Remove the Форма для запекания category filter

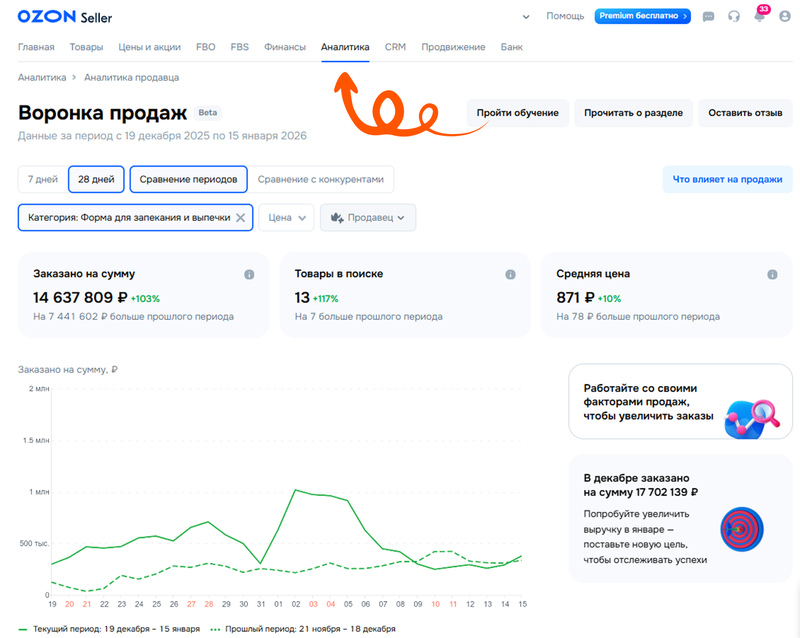coord(239,217)
